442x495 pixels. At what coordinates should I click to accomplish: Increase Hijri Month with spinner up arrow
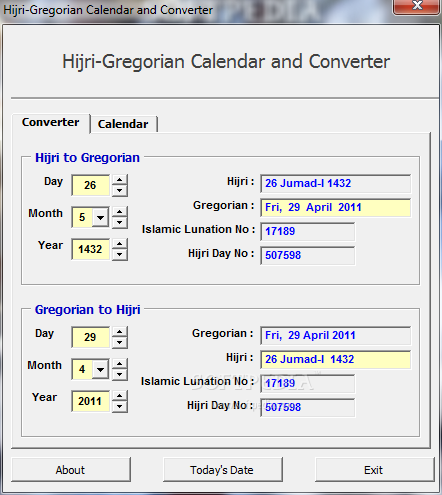pos(120,212)
